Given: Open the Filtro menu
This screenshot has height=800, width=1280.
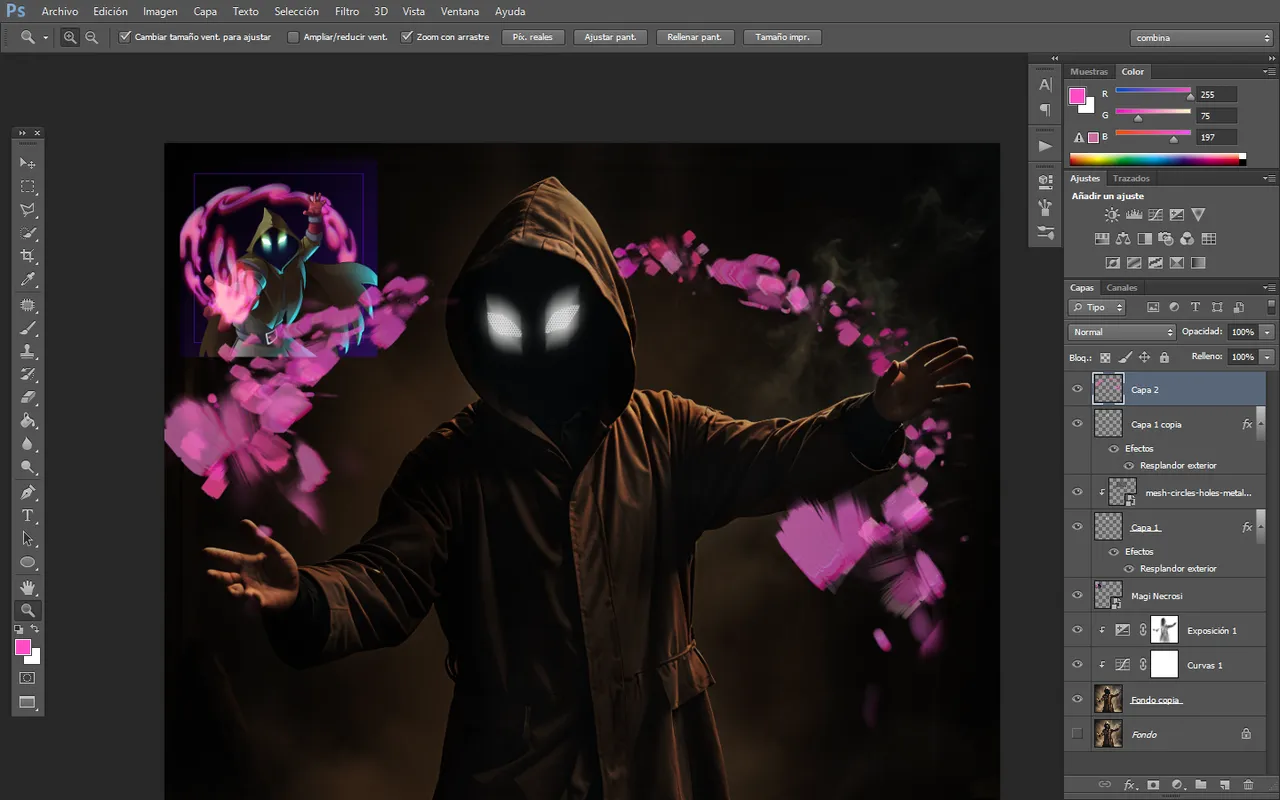Looking at the screenshot, I should pos(347,12).
